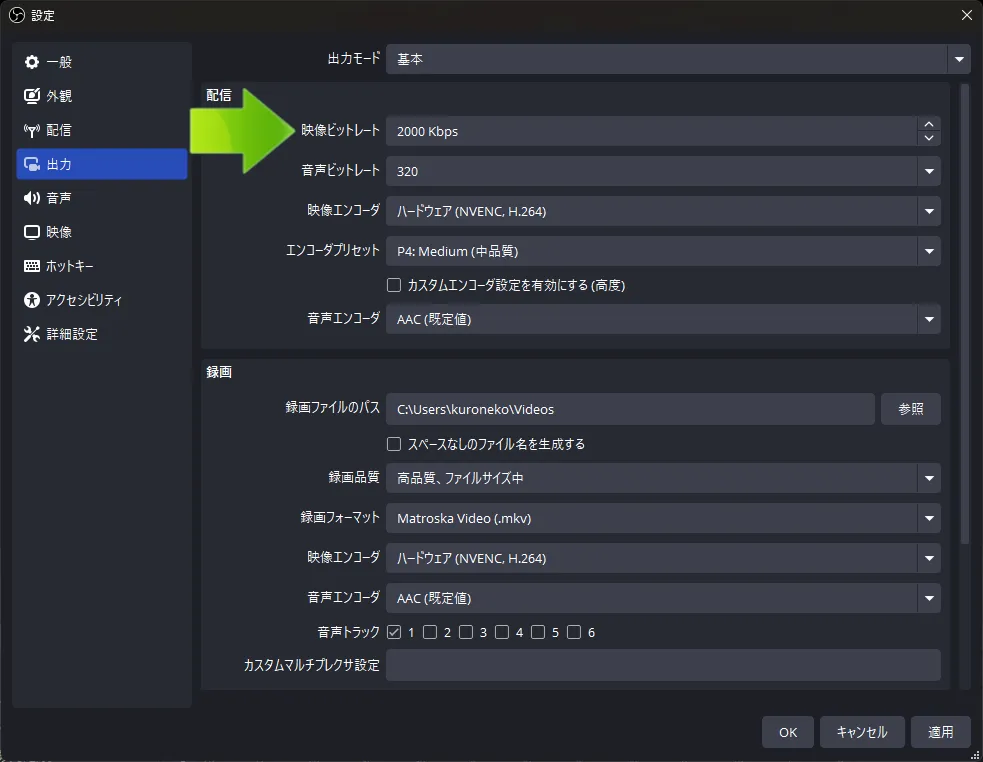The width and height of the screenshot is (983, 762).
Task: Check スペースなしのファイル名を生成する option
Action: (395, 444)
